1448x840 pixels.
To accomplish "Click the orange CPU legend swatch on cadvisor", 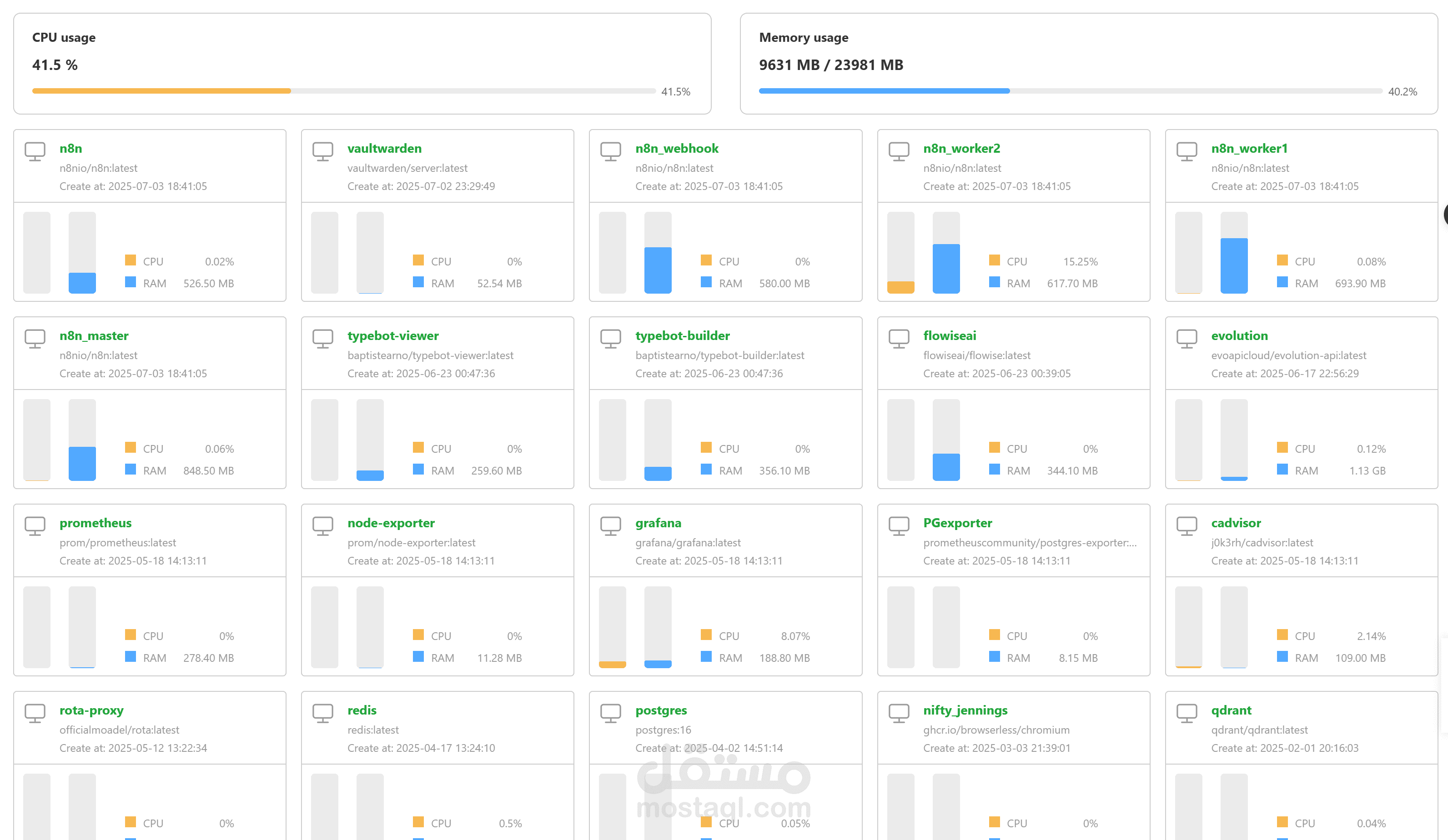I will point(1282,635).
